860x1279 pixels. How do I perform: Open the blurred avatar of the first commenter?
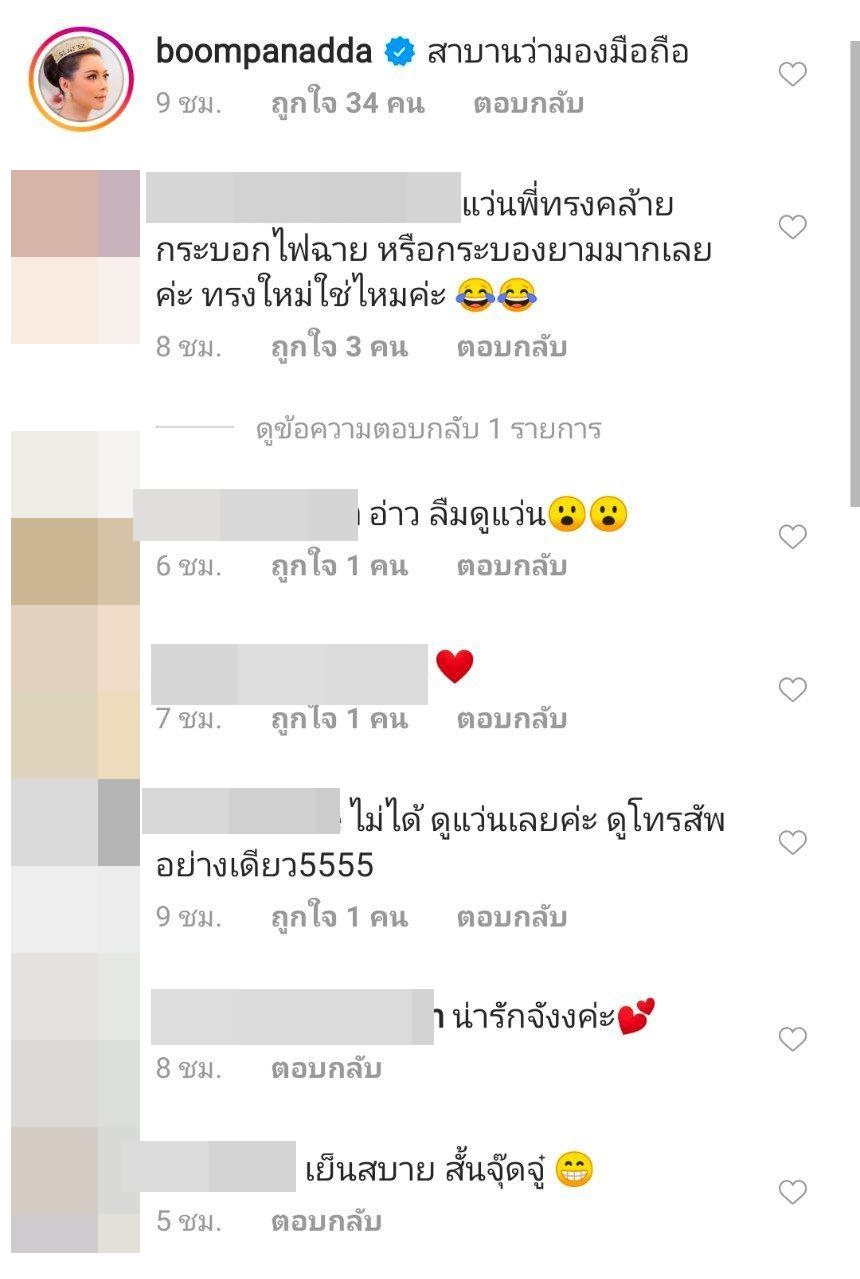coord(75,257)
